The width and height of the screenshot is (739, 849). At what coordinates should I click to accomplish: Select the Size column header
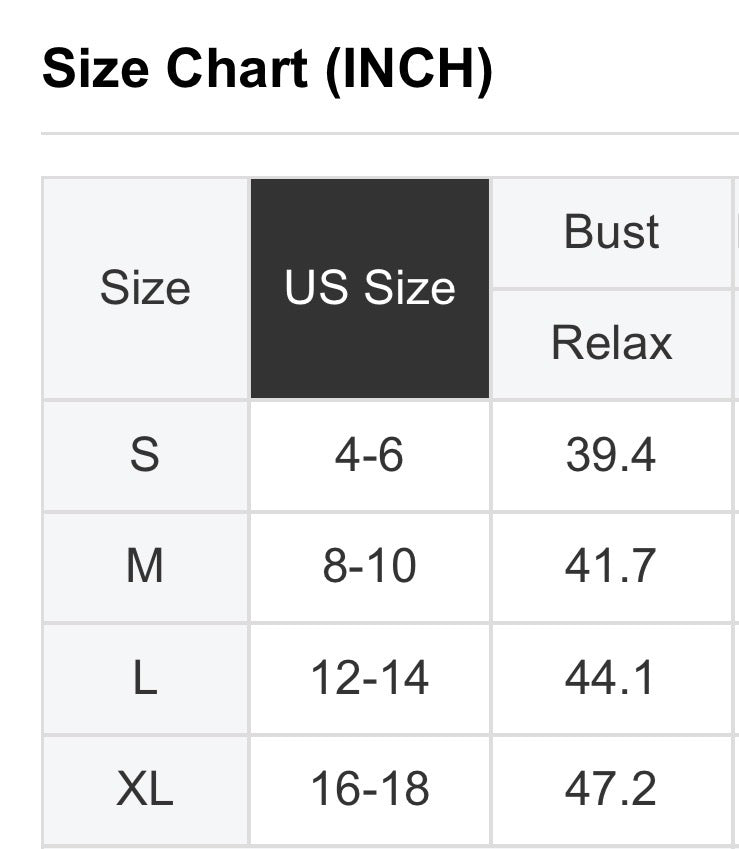[x=145, y=288]
